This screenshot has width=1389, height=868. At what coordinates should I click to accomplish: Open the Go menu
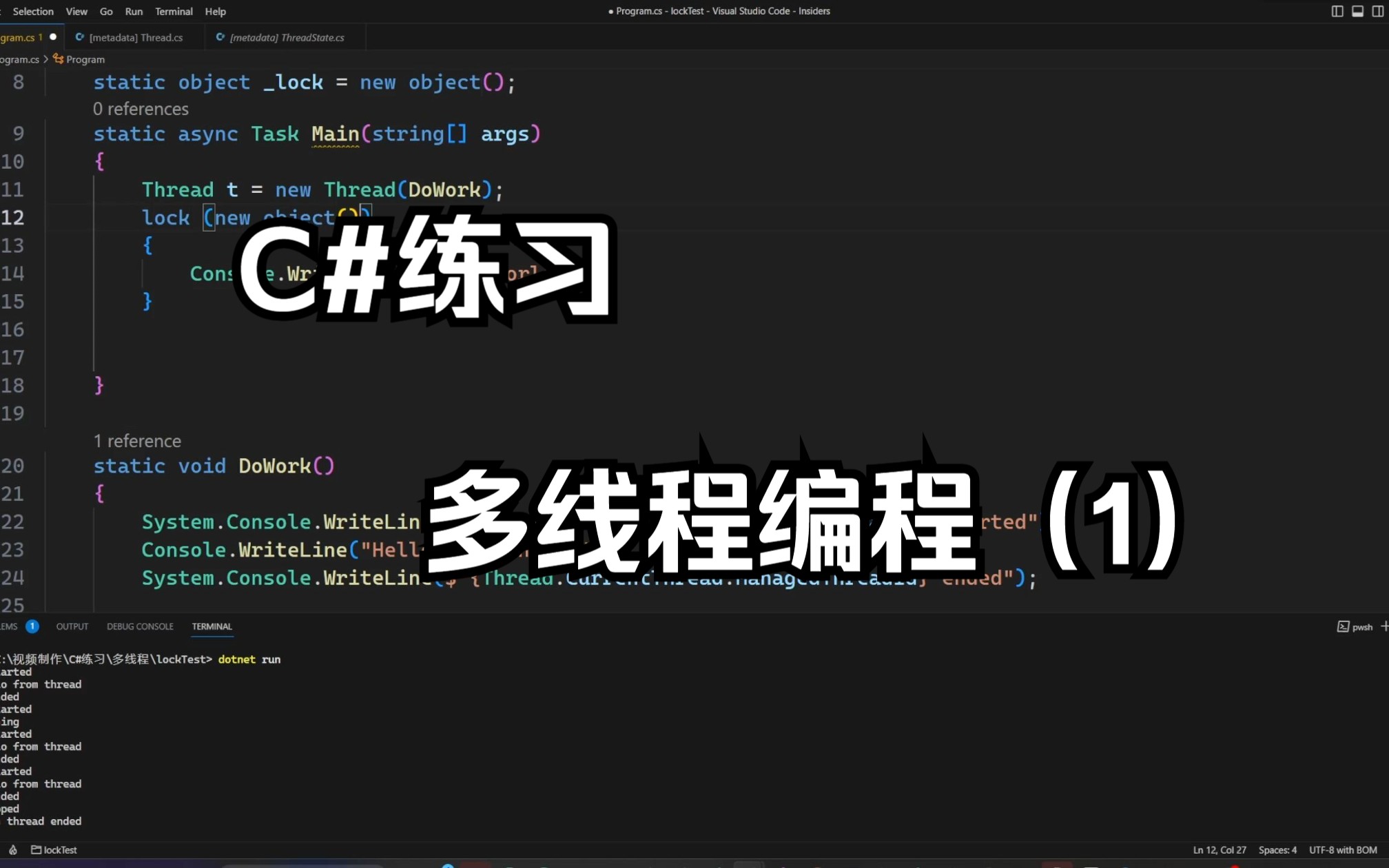click(x=106, y=11)
